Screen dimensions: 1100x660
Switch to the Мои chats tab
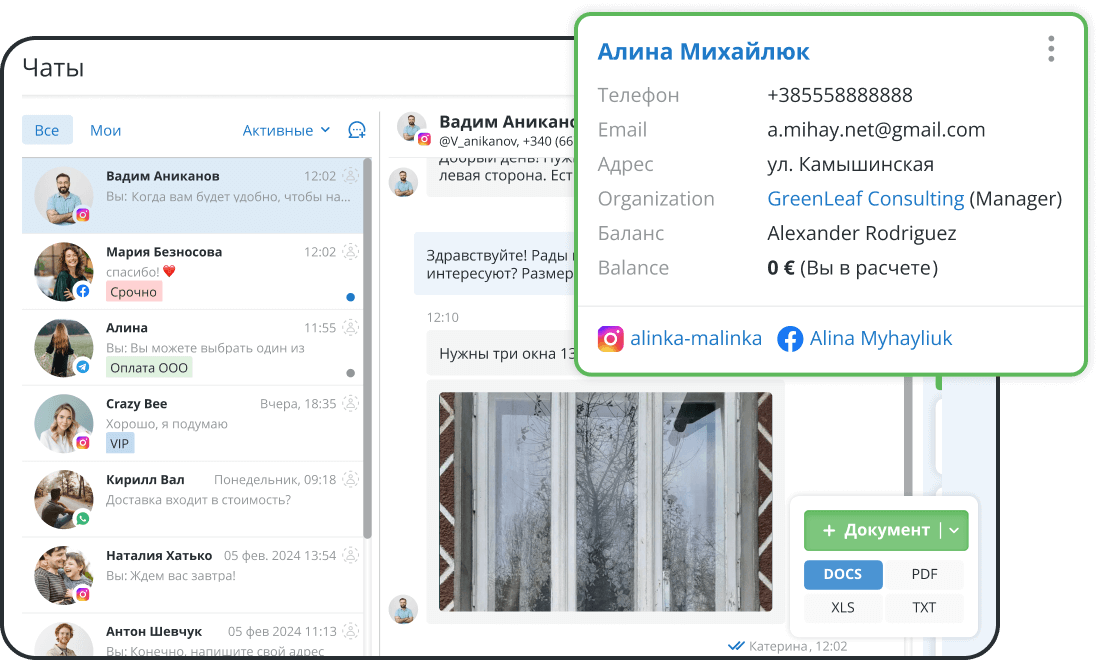[x=105, y=130]
